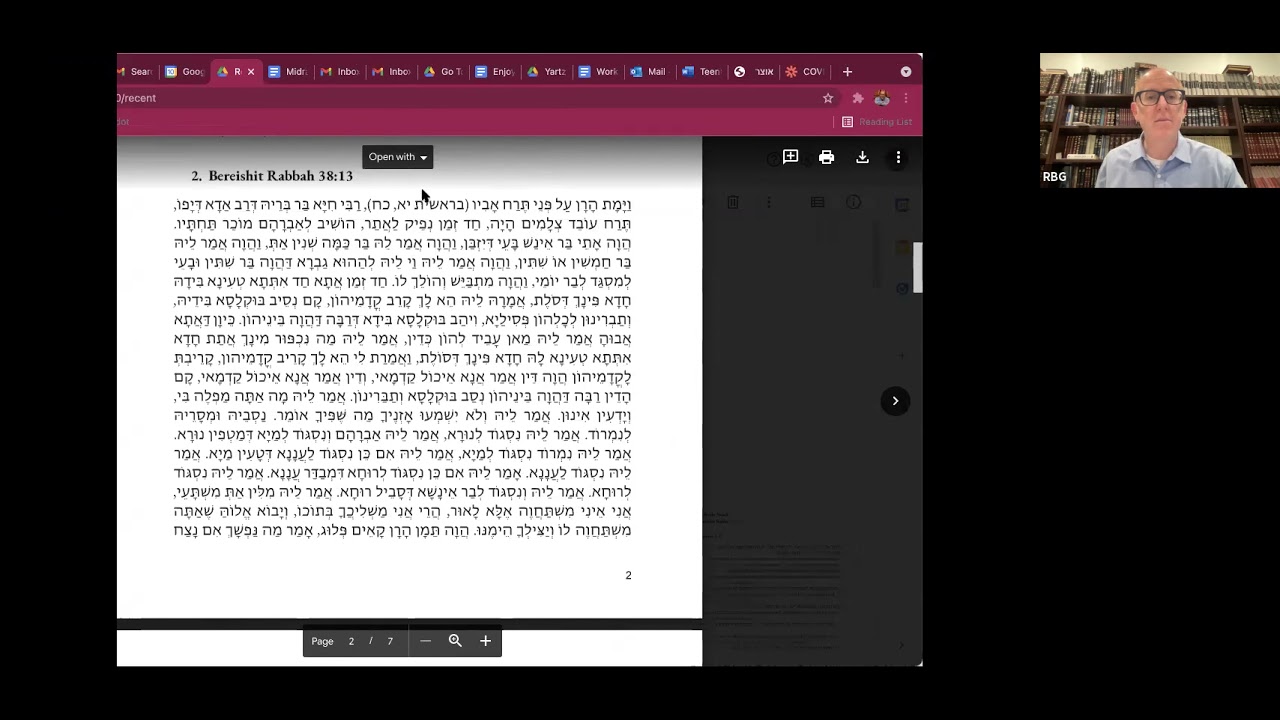This screenshot has height=720, width=1280.
Task: Click the total page count '7'
Action: pos(390,641)
